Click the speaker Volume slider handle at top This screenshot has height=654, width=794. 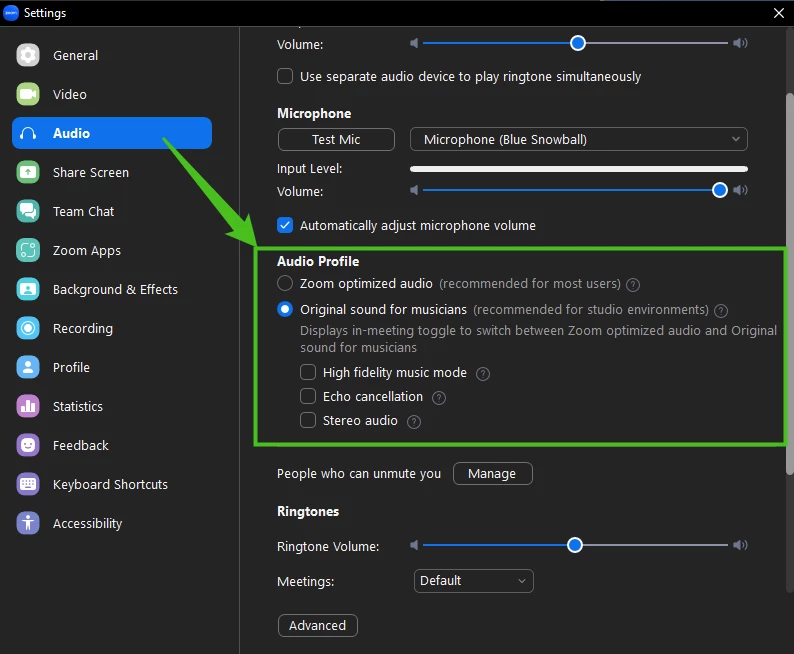click(x=578, y=43)
